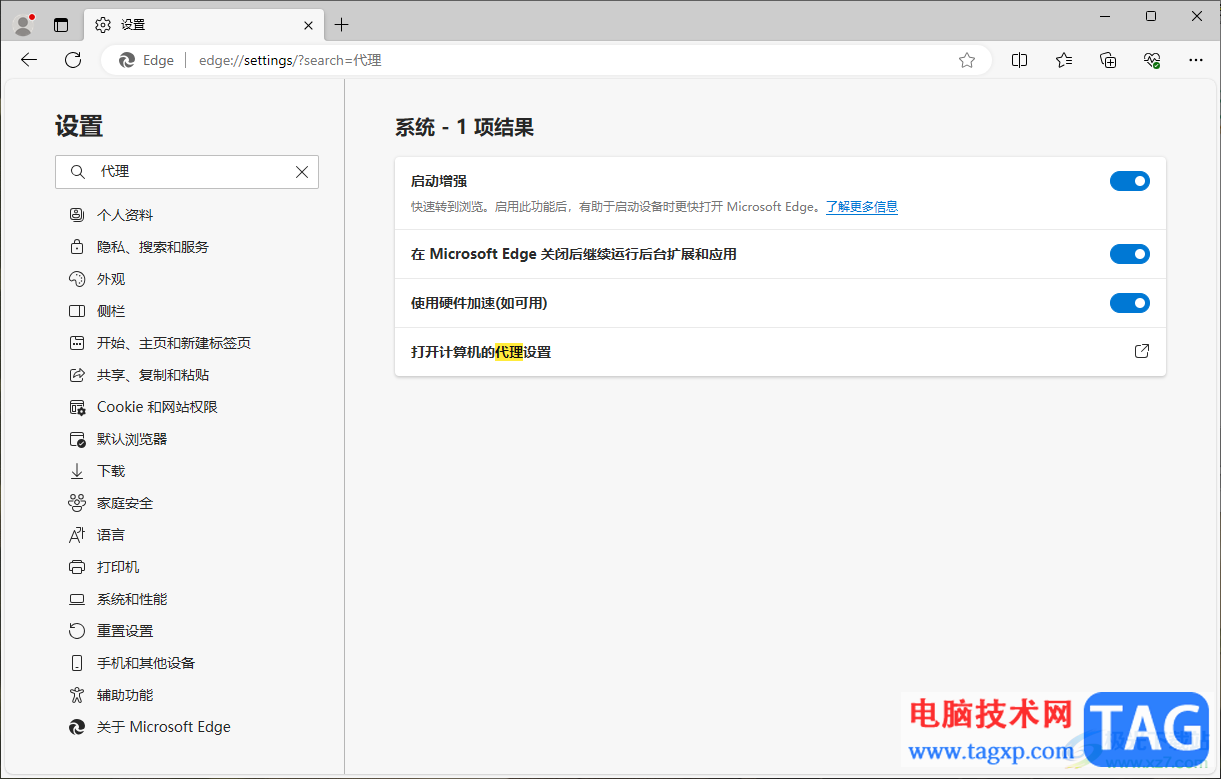The width and height of the screenshot is (1221, 779).
Task: Click the settings search box containing 代理
Action: 187,172
